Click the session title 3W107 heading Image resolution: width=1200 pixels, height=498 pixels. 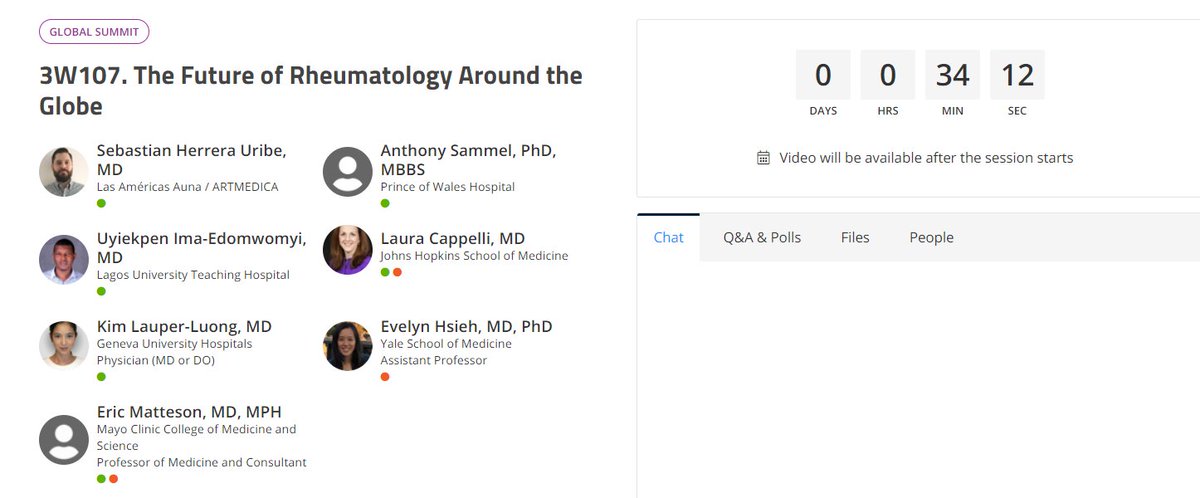click(310, 90)
